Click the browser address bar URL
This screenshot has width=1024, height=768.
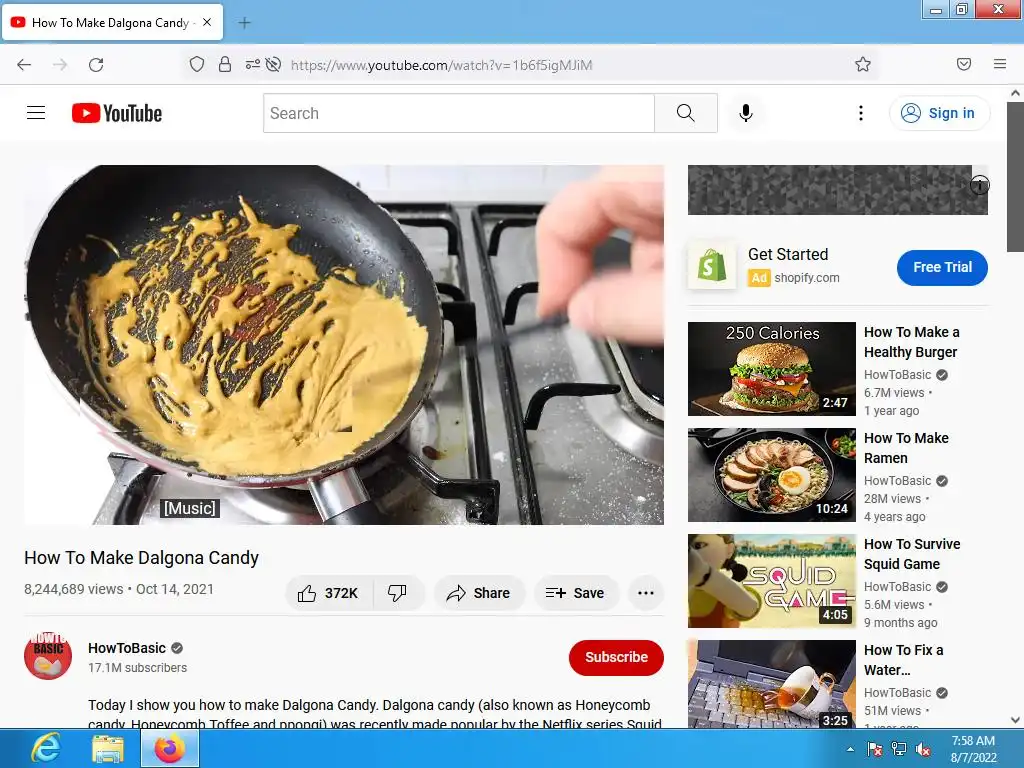pos(441,65)
